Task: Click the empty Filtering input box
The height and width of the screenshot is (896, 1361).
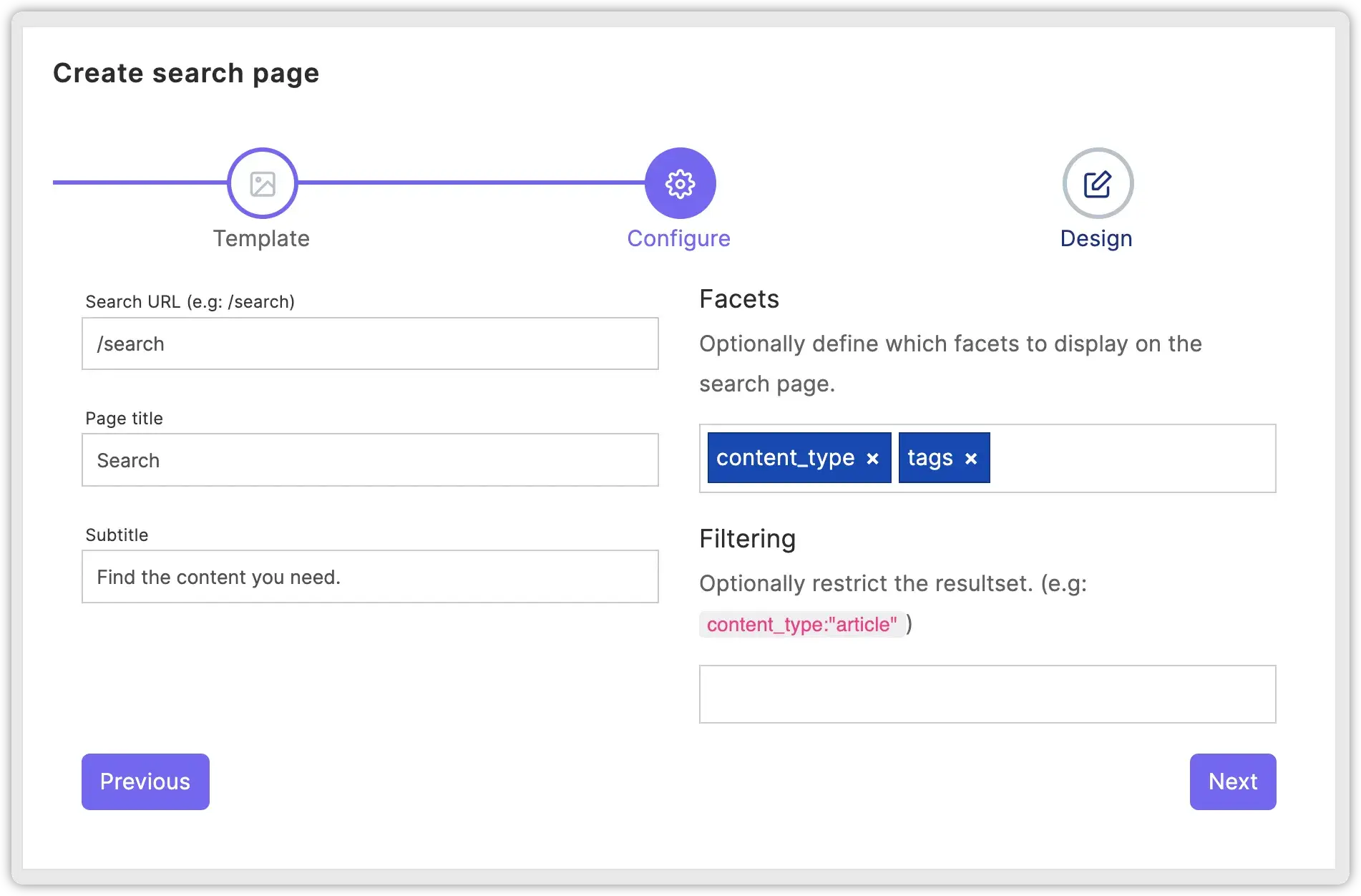Action: [987, 694]
